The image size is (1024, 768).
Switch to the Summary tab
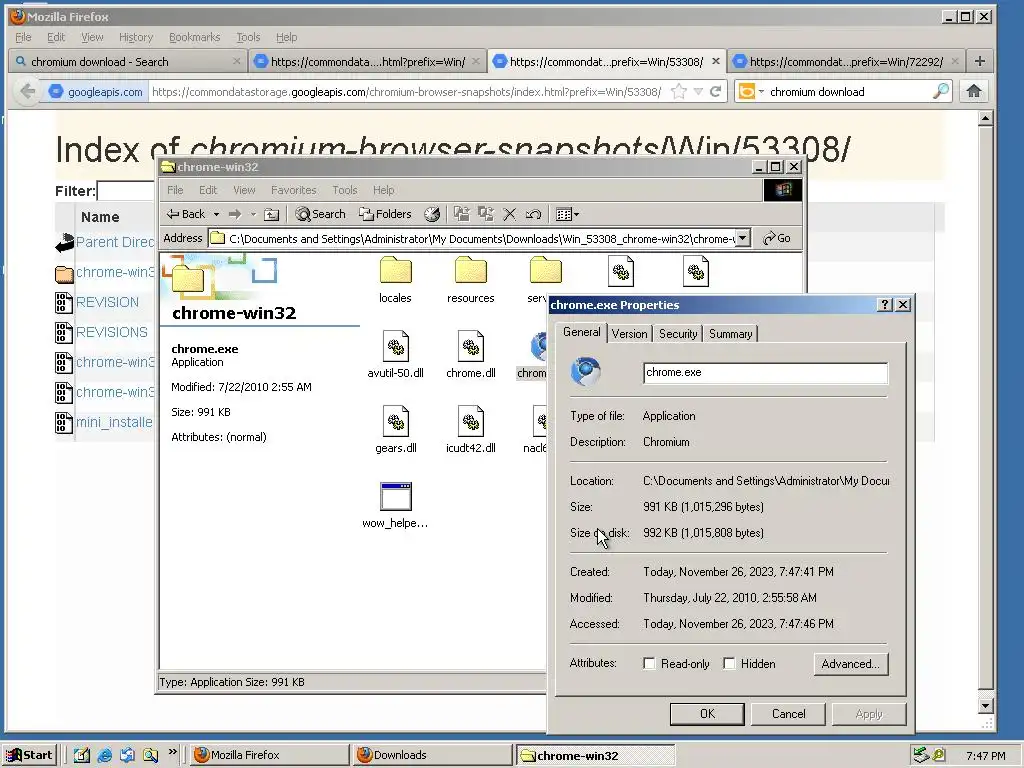tap(730, 334)
